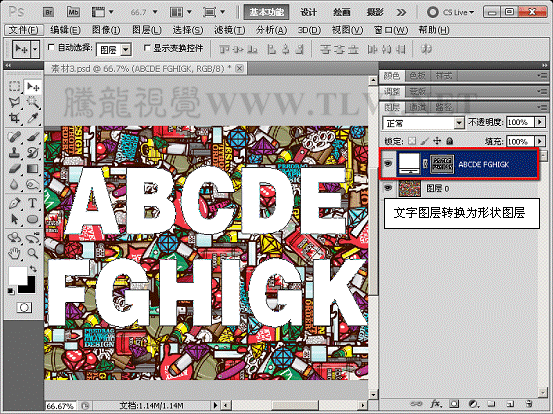Select the Eyedropper tool

(x=32, y=118)
